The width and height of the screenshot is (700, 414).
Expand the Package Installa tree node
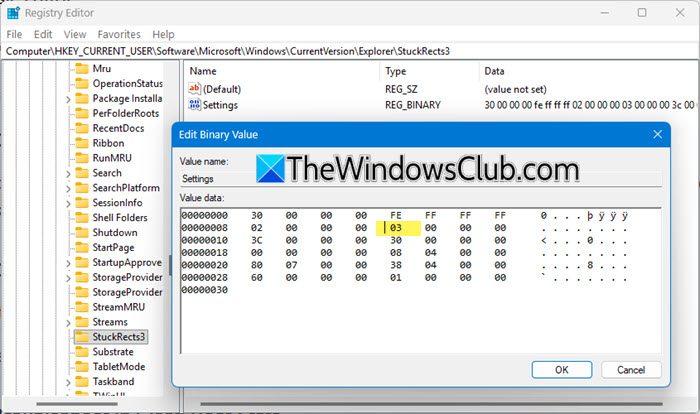[68, 99]
